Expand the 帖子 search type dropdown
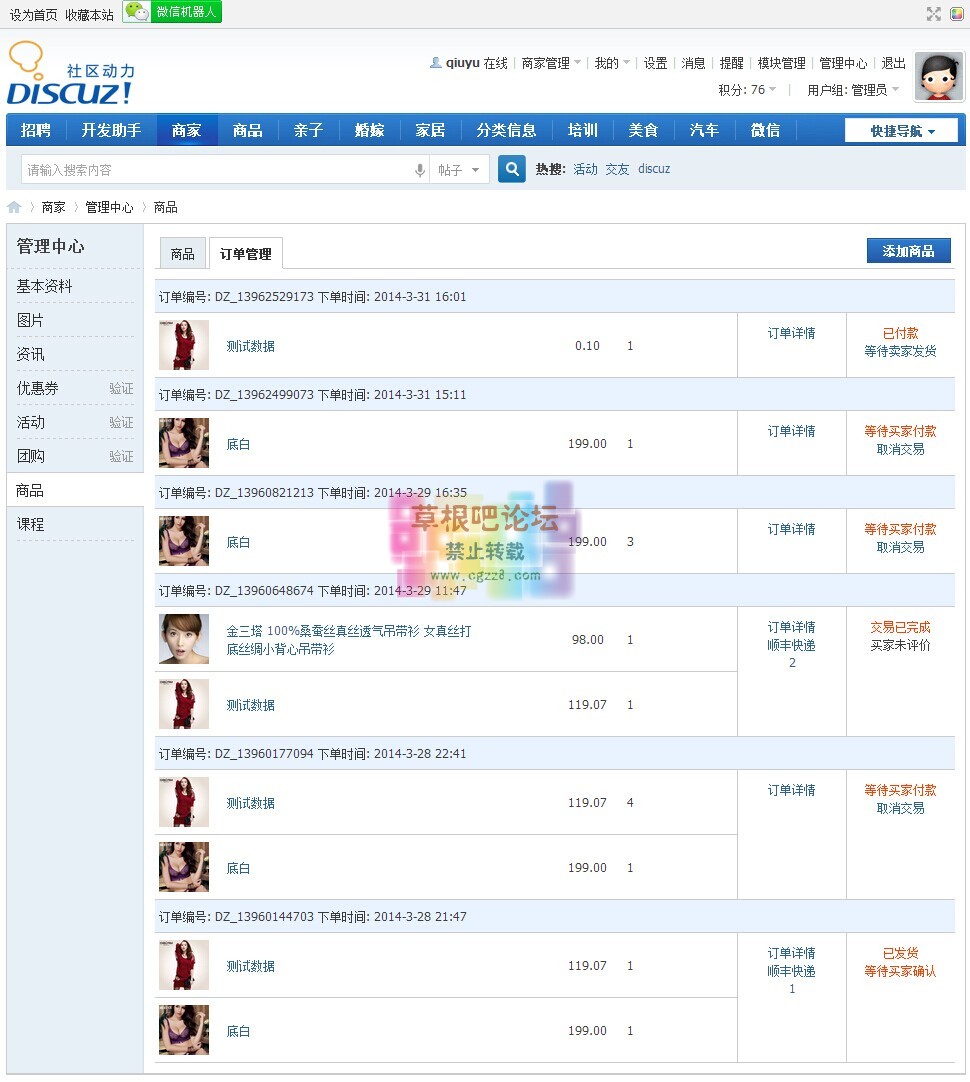This screenshot has width=970, height=1082. (460, 170)
